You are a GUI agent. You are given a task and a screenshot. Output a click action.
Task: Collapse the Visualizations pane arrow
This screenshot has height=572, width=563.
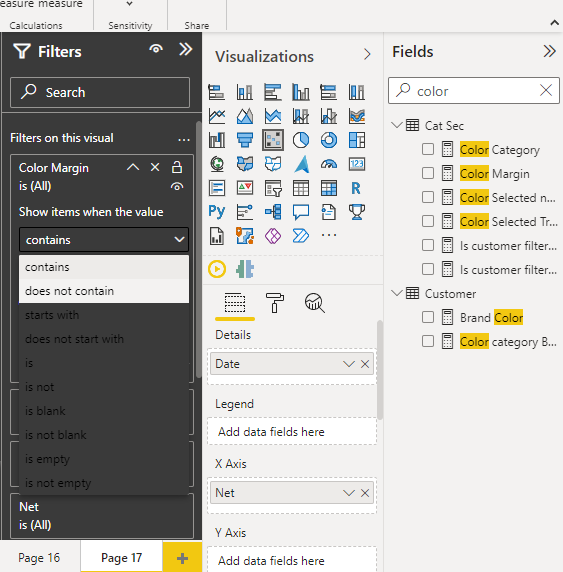(367, 55)
